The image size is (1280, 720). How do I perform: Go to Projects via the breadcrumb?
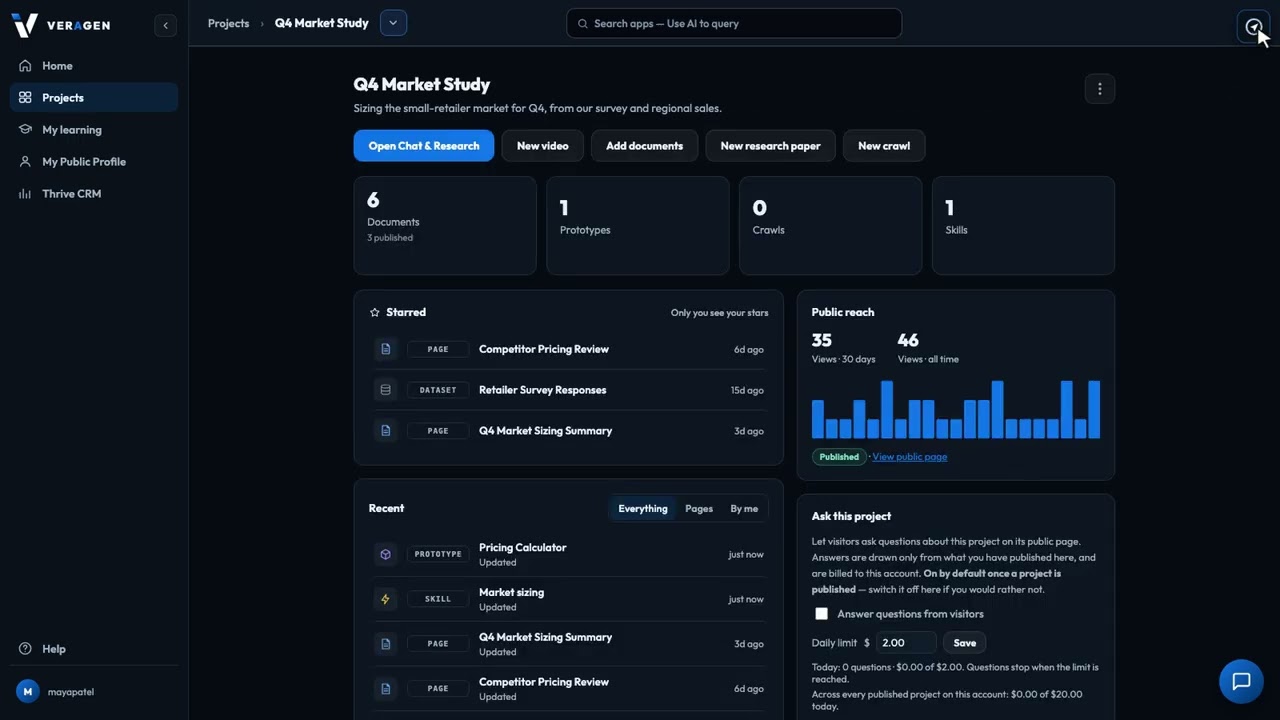click(229, 23)
